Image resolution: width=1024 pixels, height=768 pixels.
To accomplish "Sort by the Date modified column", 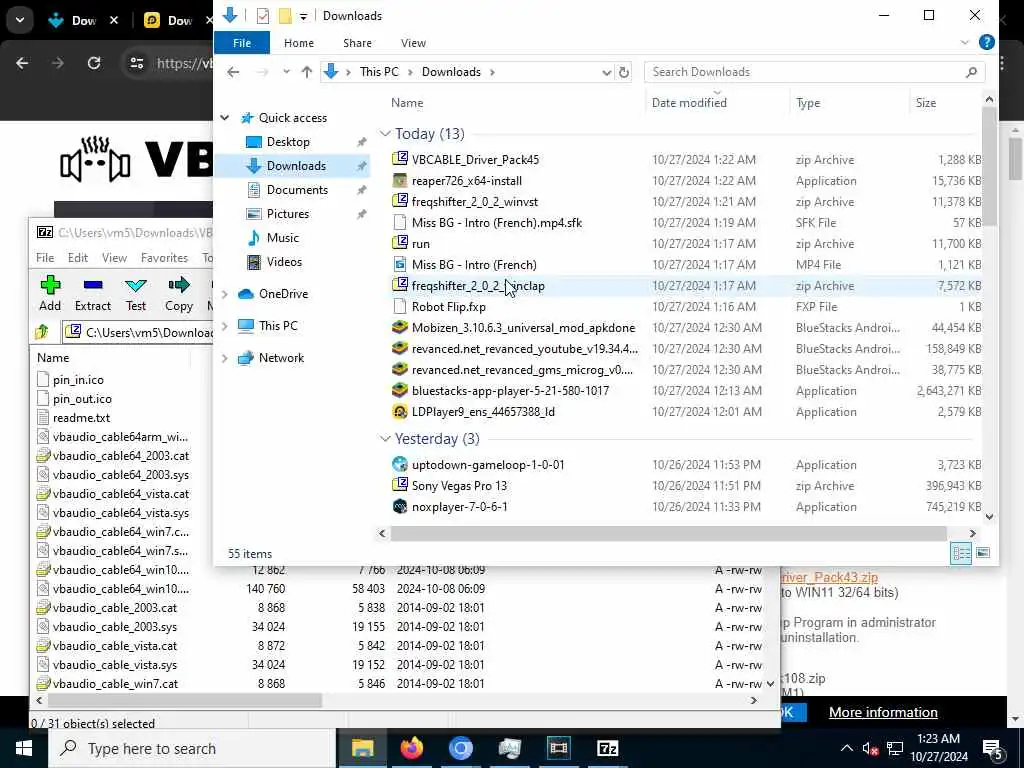I will click(689, 103).
